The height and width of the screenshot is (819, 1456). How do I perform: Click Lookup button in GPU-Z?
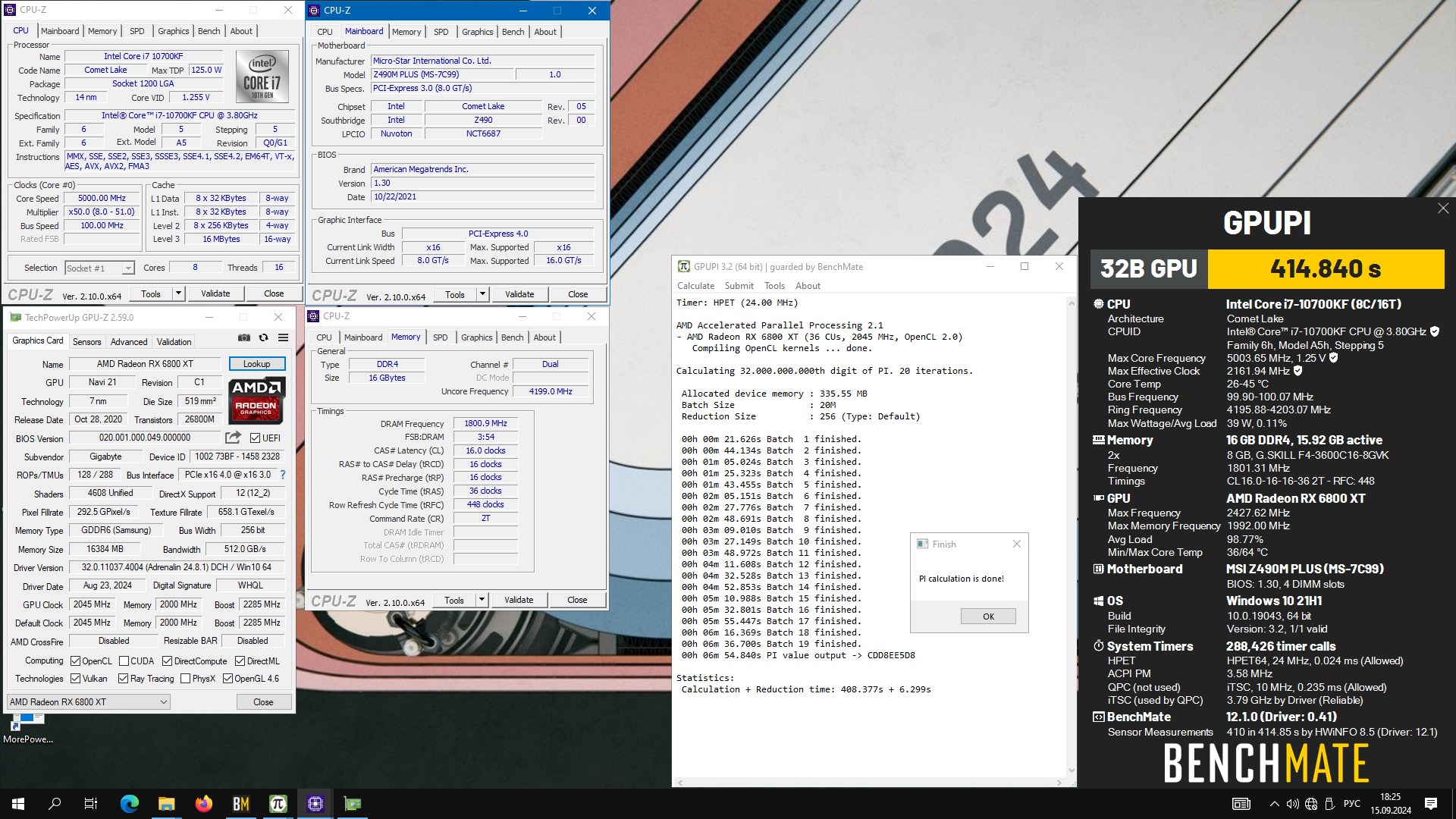pos(256,364)
